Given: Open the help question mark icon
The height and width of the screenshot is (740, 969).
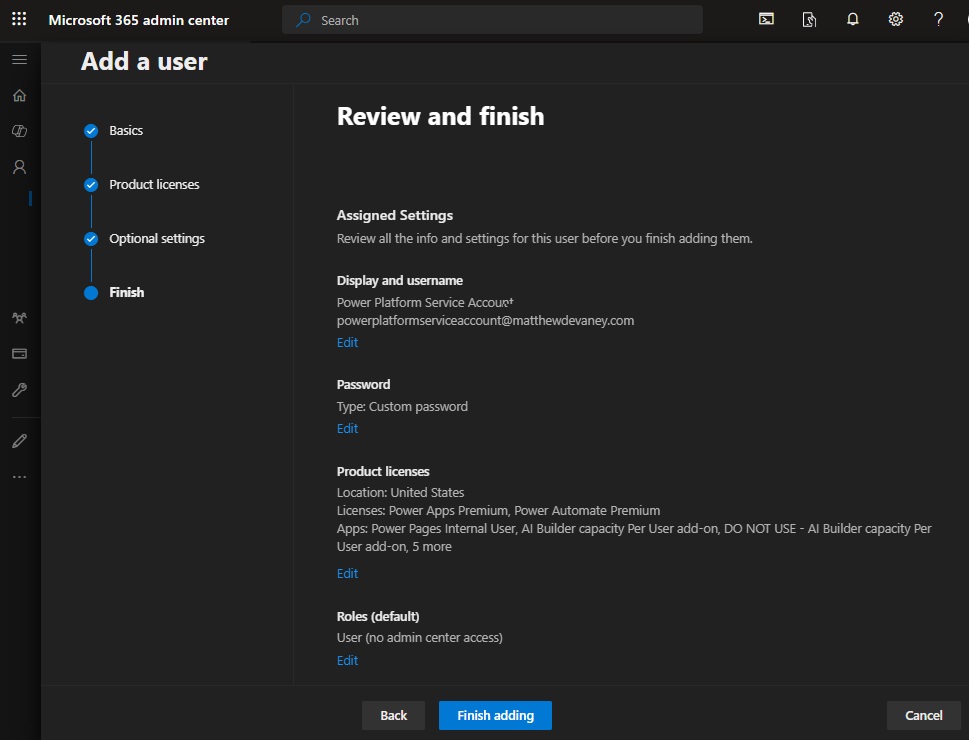Looking at the screenshot, I should pos(938,19).
